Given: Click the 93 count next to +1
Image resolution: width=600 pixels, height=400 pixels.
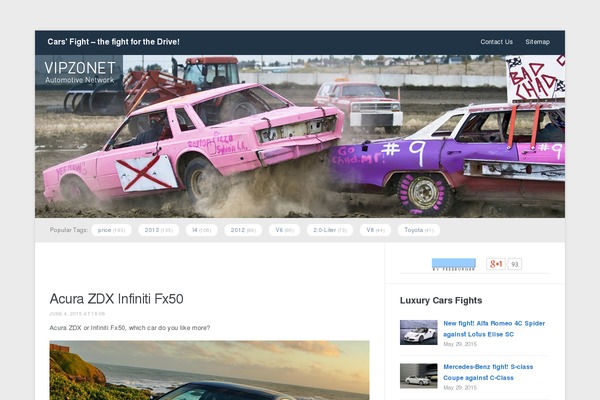Looking at the screenshot, I should click(515, 264).
